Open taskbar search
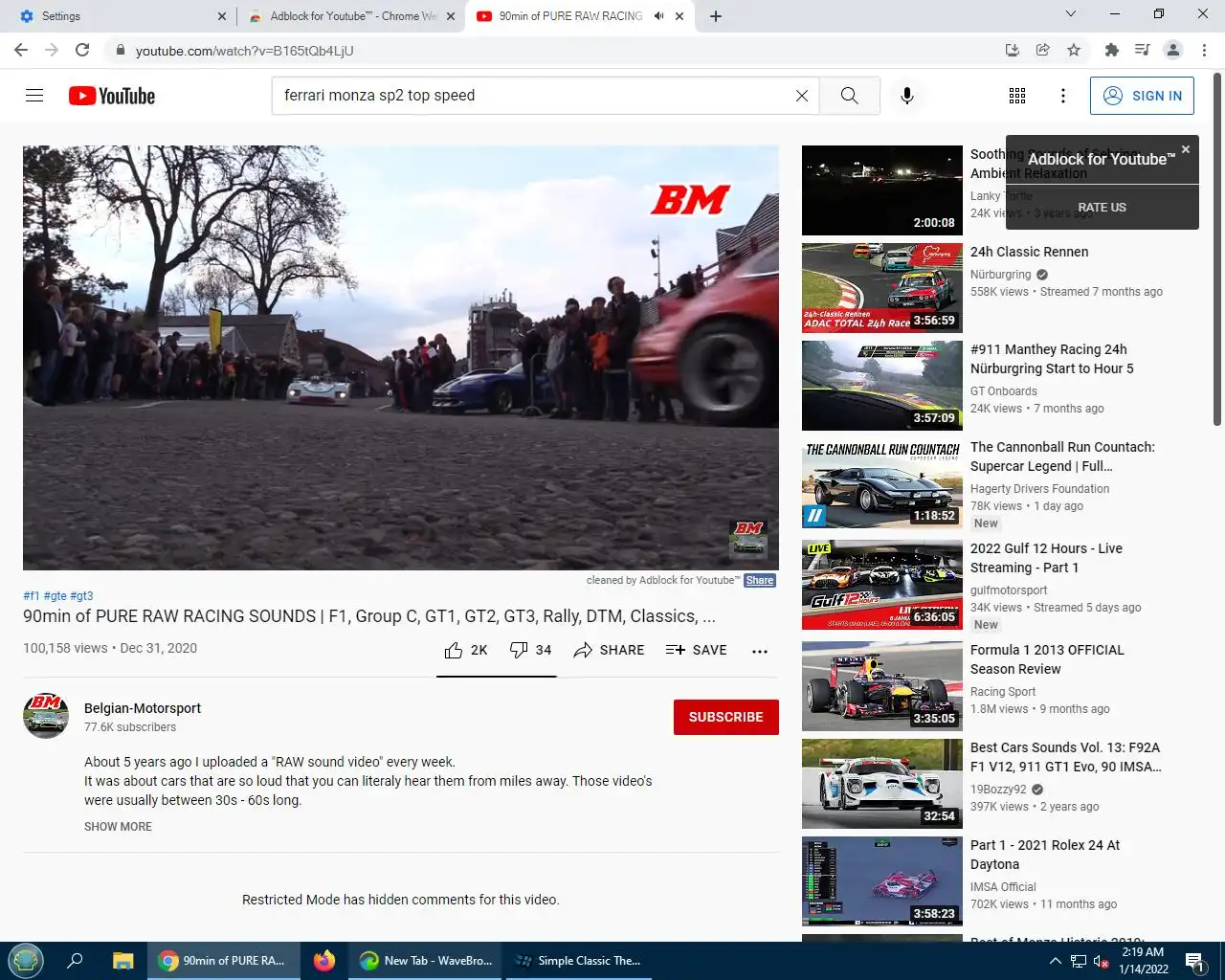Screen dimensions: 1225x980 point(75,961)
